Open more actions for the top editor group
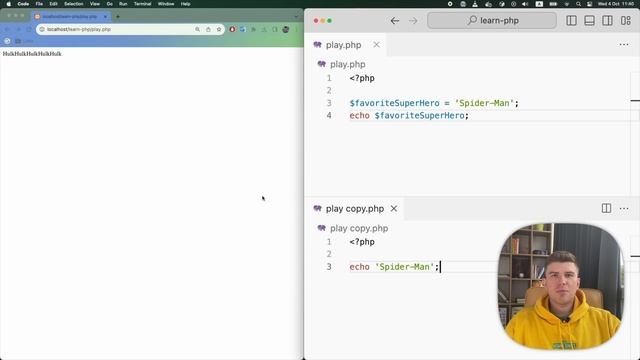640x360 pixels. pyautogui.click(x=624, y=45)
